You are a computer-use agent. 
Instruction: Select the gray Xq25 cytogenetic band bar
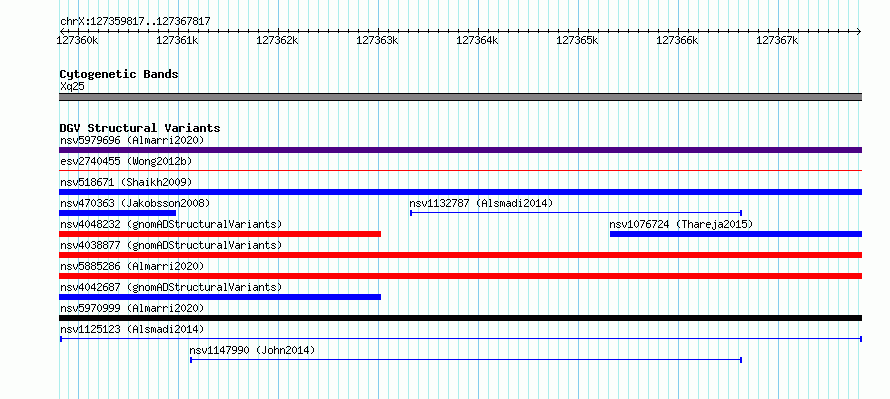[460, 97]
